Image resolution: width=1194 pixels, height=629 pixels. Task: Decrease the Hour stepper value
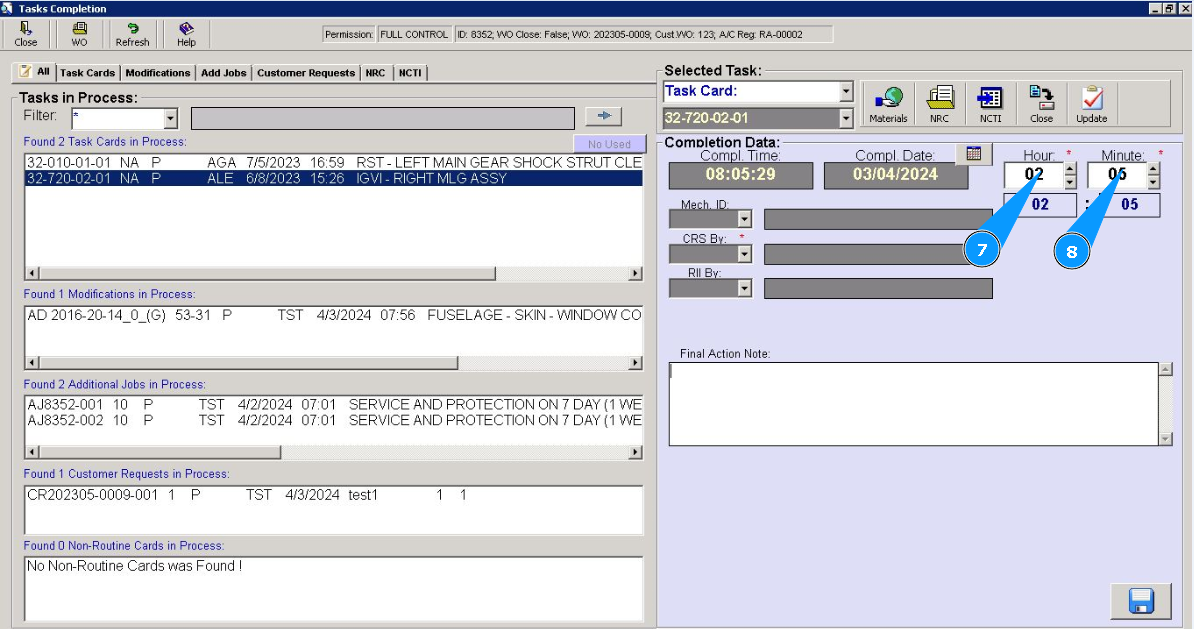[x=1070, y=182]
